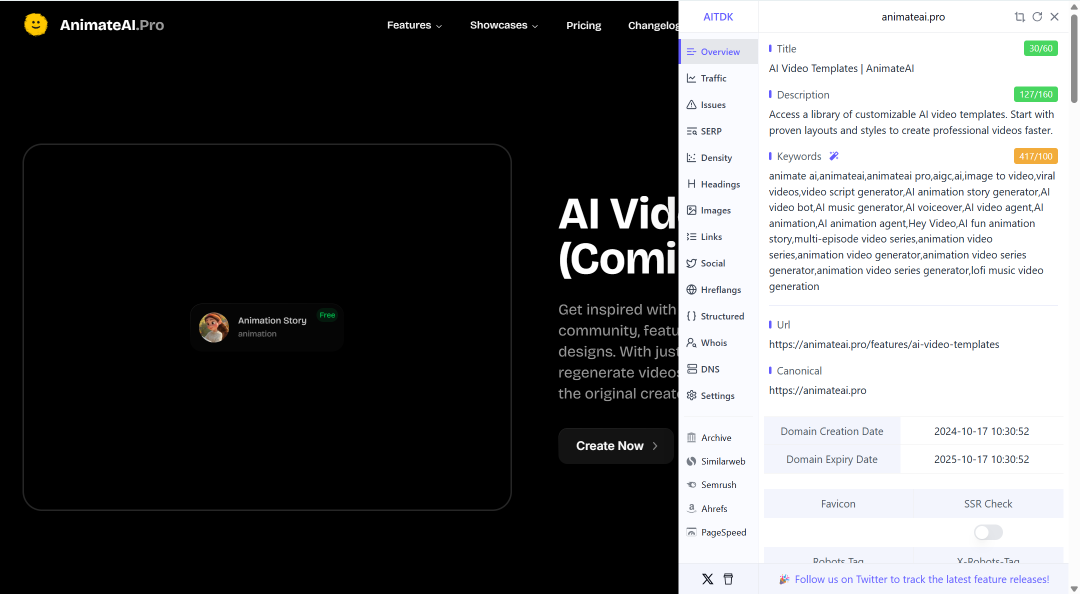The height and width of the screenshot is (594, 1080).
Task: Click the AnimateAI smiley logo icon
Action: (x=36, y=25)
